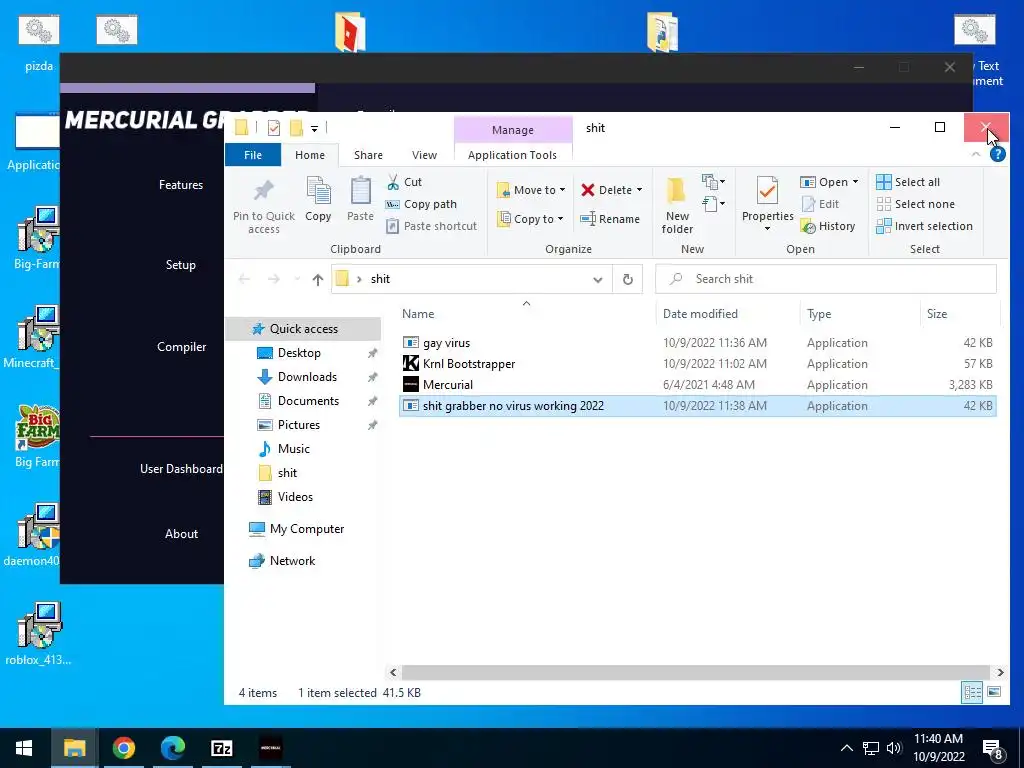Select the gay virus file
Viewport: 1024px width, 768px height.
(697, 343)
